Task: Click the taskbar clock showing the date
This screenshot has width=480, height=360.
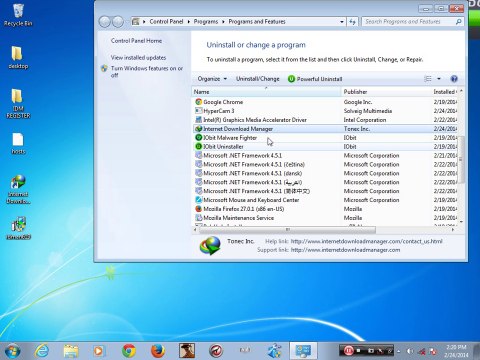Action: [x=456, y=351]
